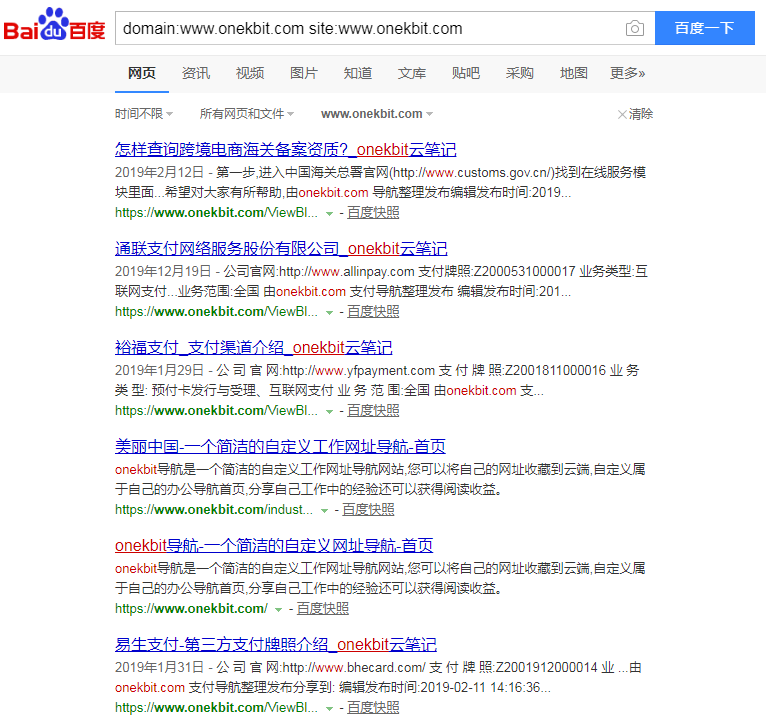The width and height of the screenshot is (766, 725).
Task: Expand arrow beside 海关备案资质 result URL
Action: pos(329,213)
